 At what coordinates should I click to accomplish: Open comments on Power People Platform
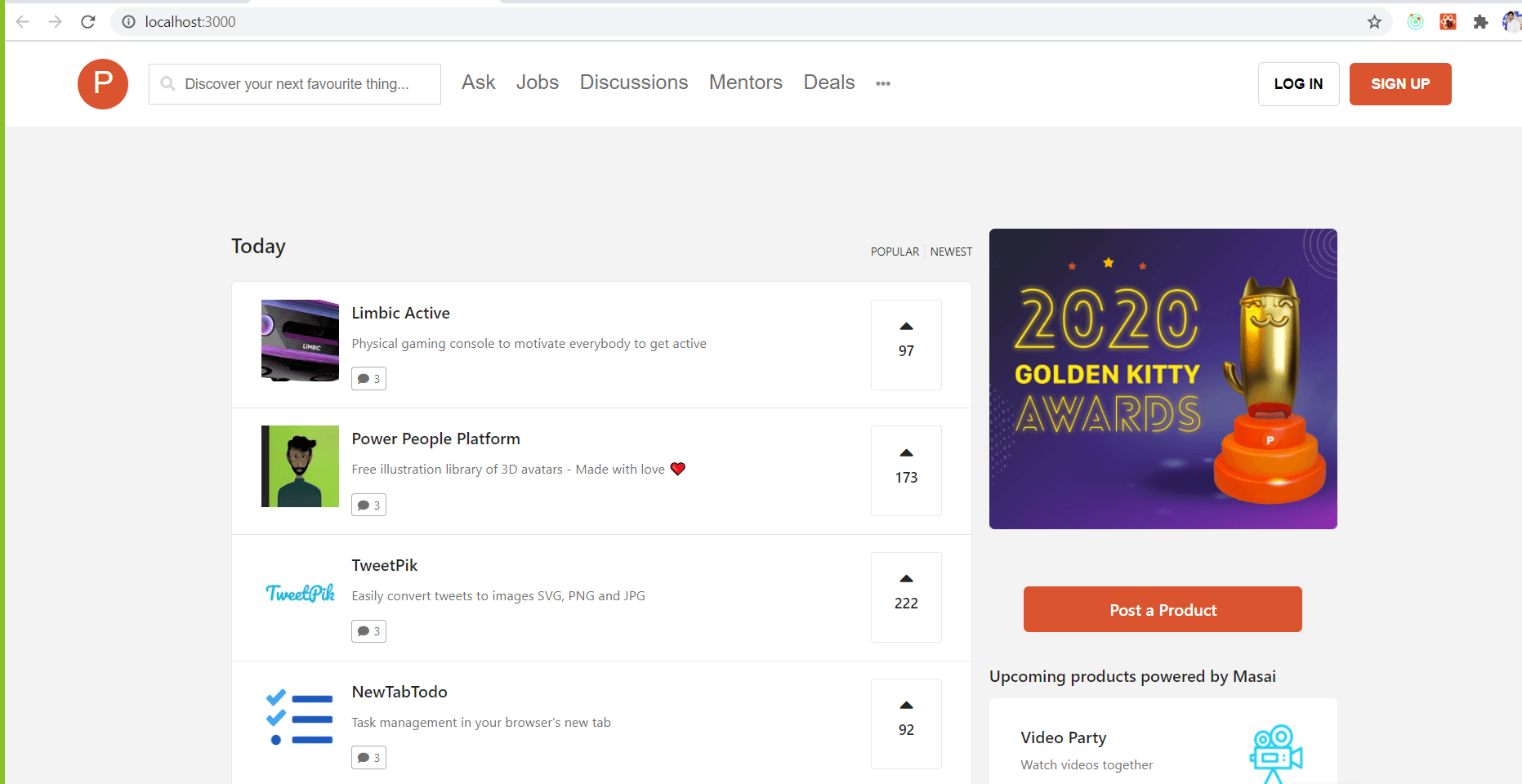click(368, 506)
